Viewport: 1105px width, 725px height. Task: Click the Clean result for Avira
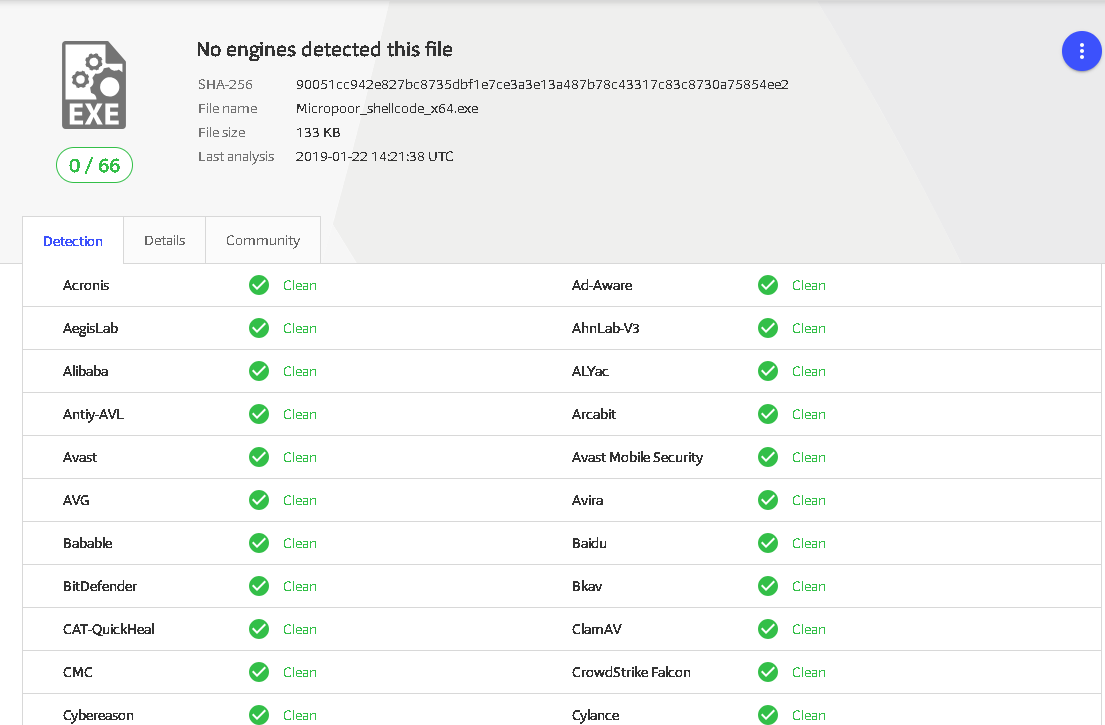coord(808,500)
